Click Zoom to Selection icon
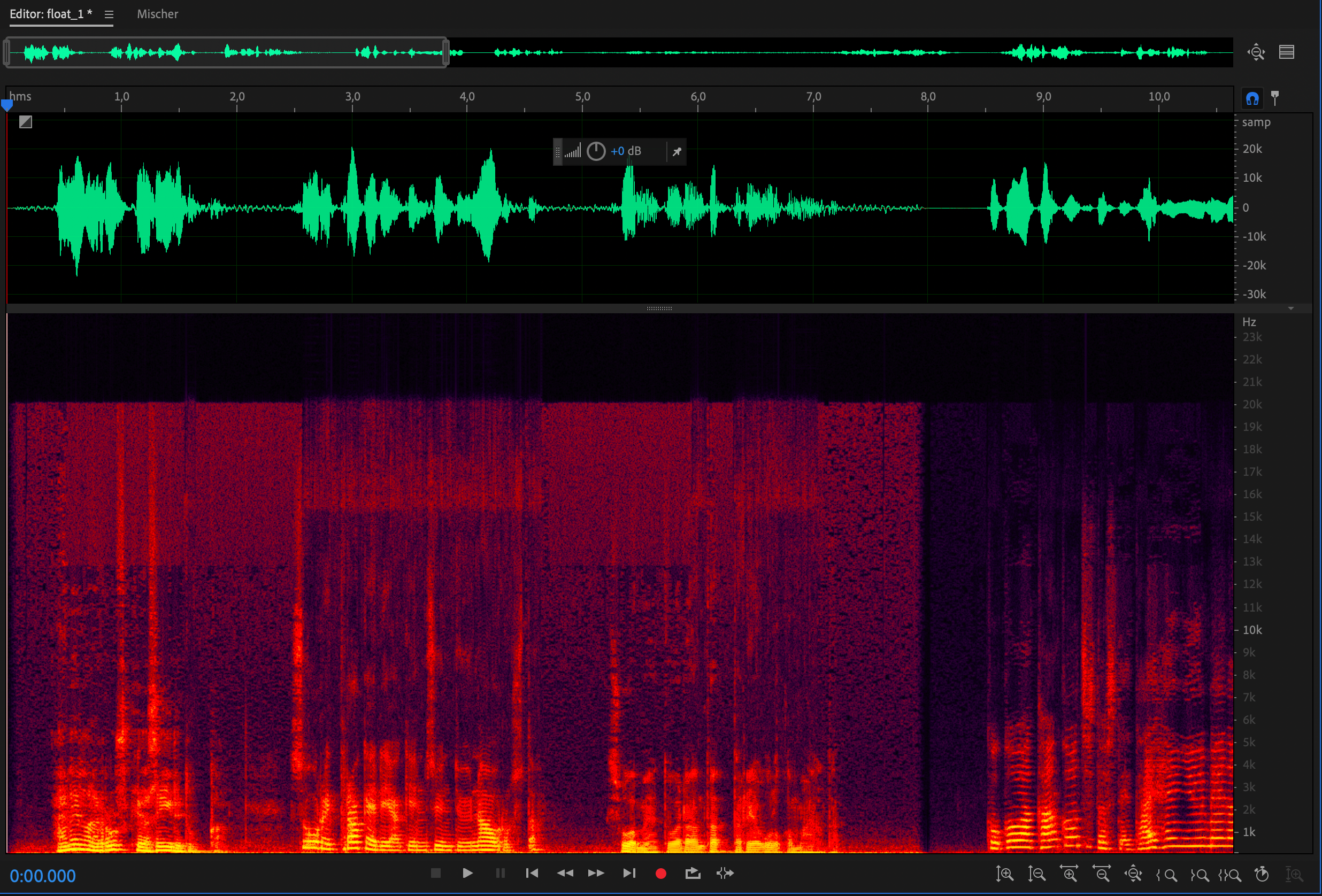1322x896 pixels. 1230,875
